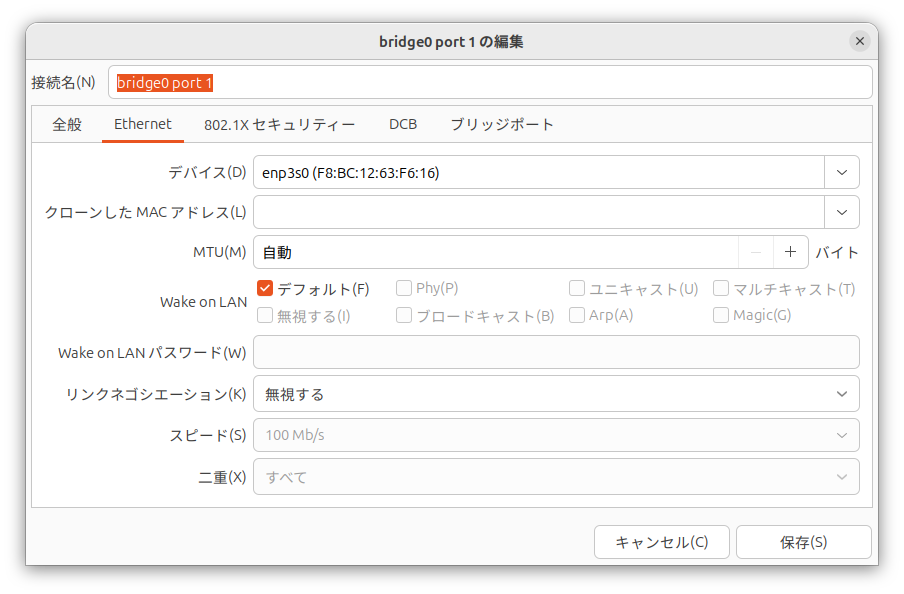Uncheck the デフォルト Wake on LAN checkbox
Viewport: 904px width, 594px height.
266,289
